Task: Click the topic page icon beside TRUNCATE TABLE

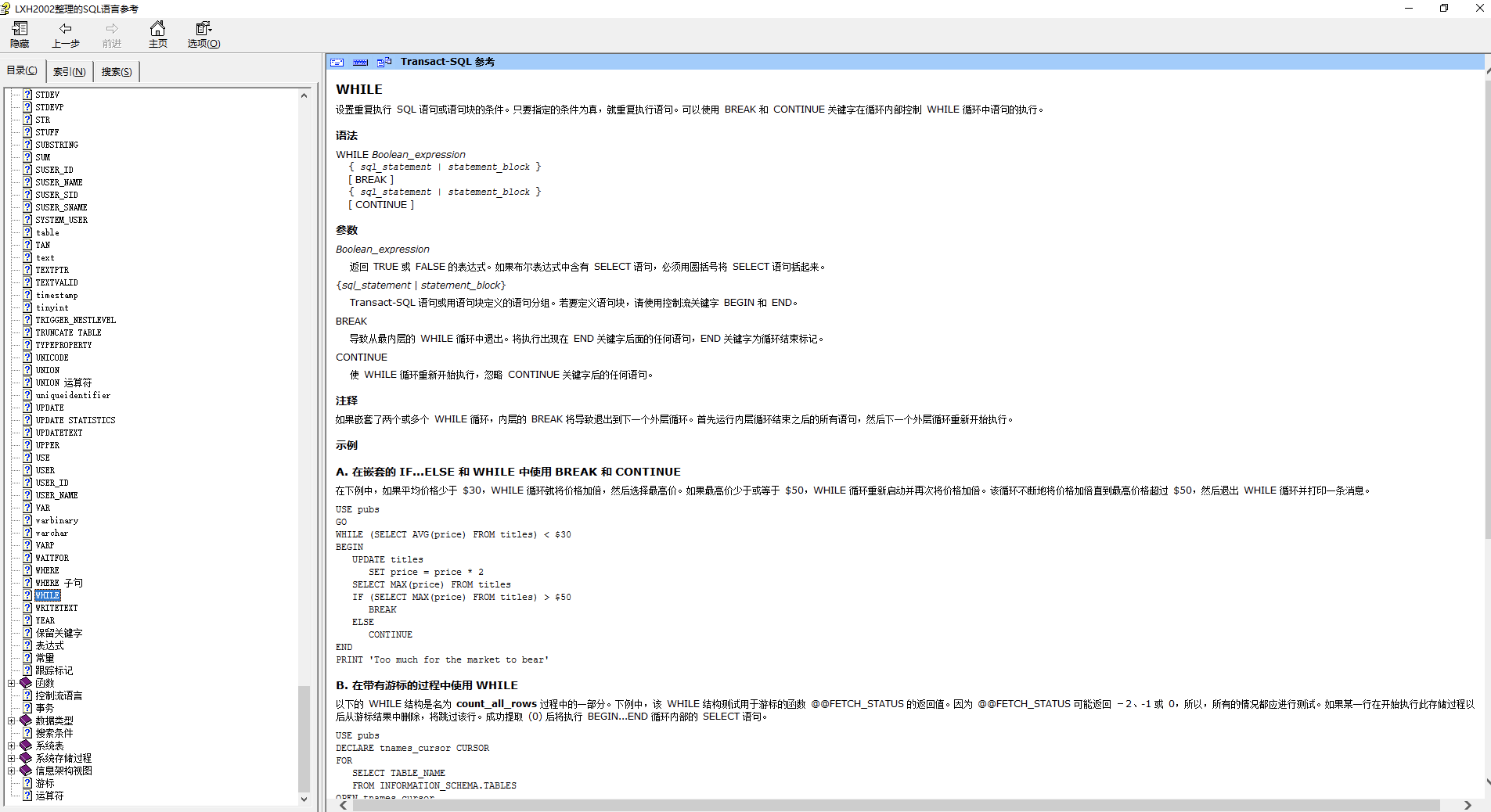Action: [x=27, y=332]
